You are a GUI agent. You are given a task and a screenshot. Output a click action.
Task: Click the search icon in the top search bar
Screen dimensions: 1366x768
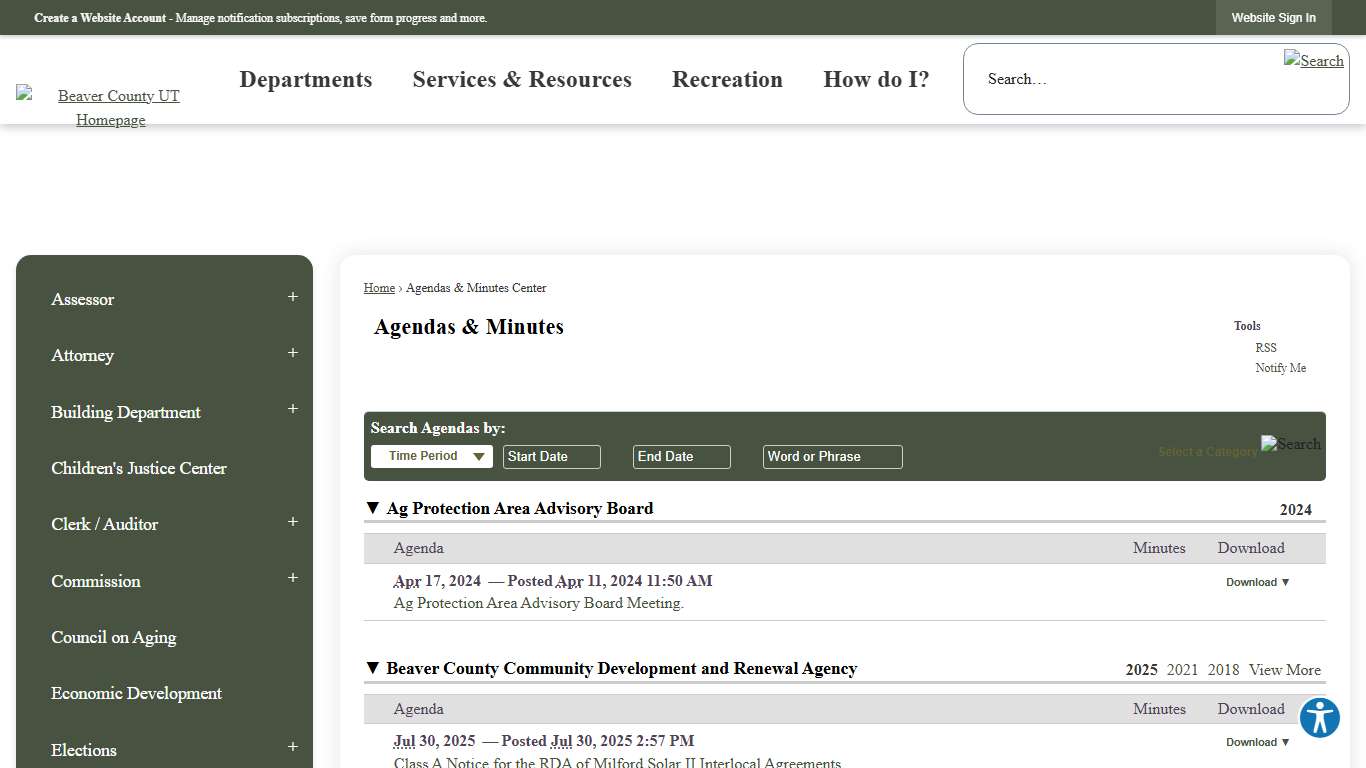coord(1313,61)
